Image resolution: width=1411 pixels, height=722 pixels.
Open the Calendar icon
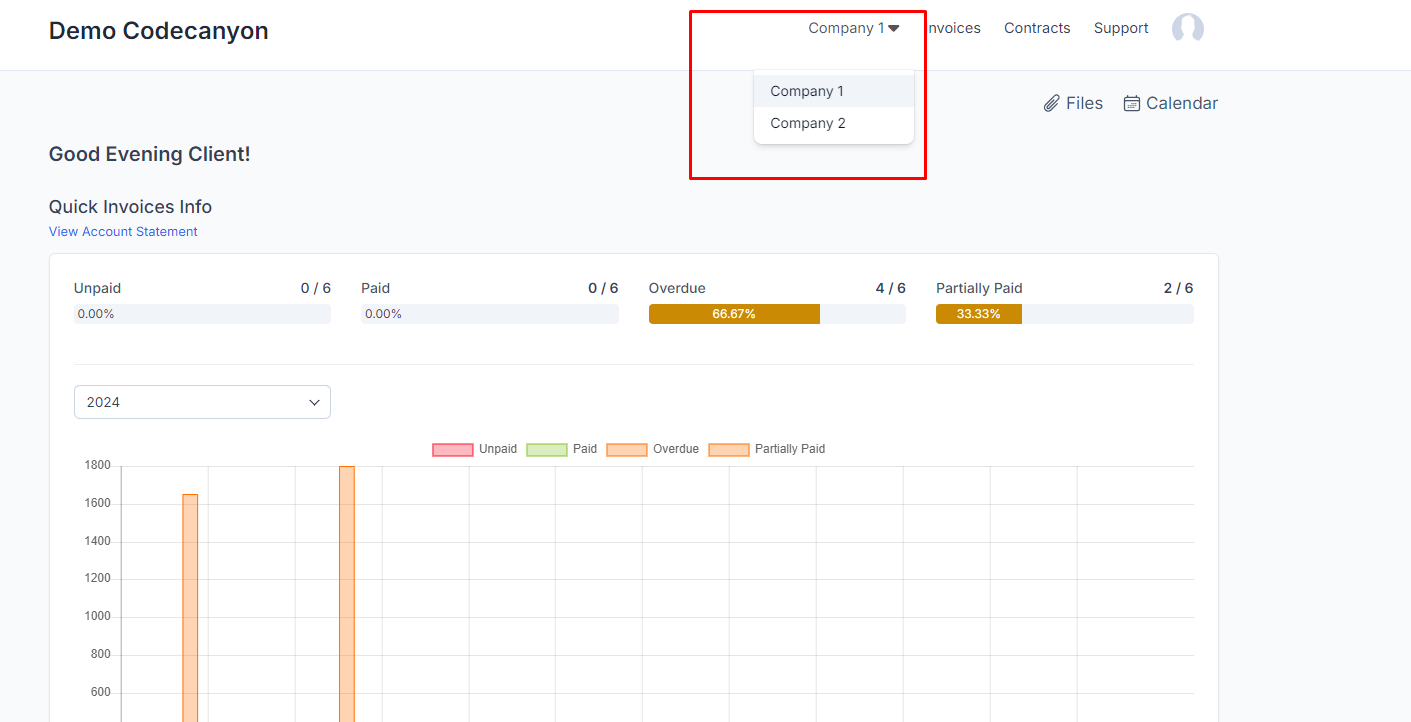(x=1132, y=102)
